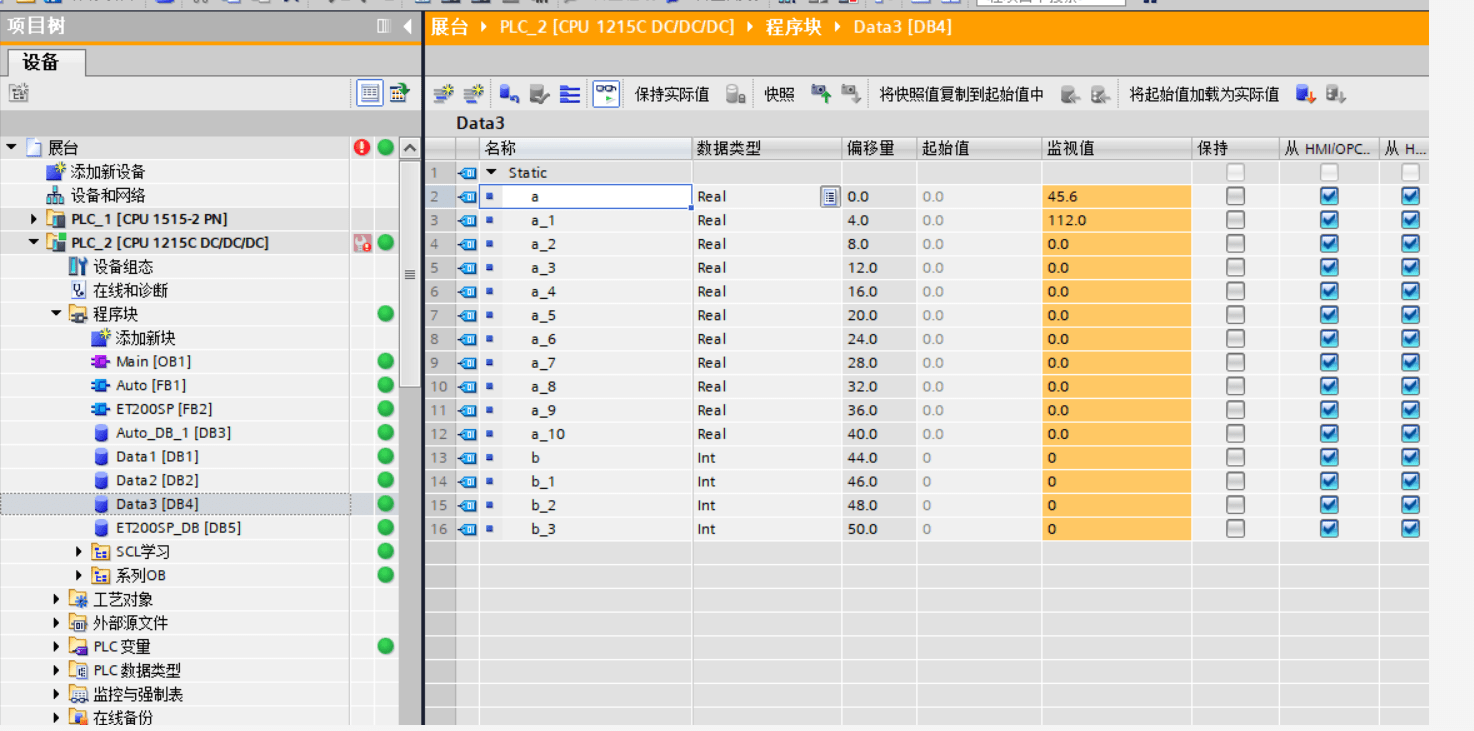Open the data type dropdown for variable a

pos(829,196)
